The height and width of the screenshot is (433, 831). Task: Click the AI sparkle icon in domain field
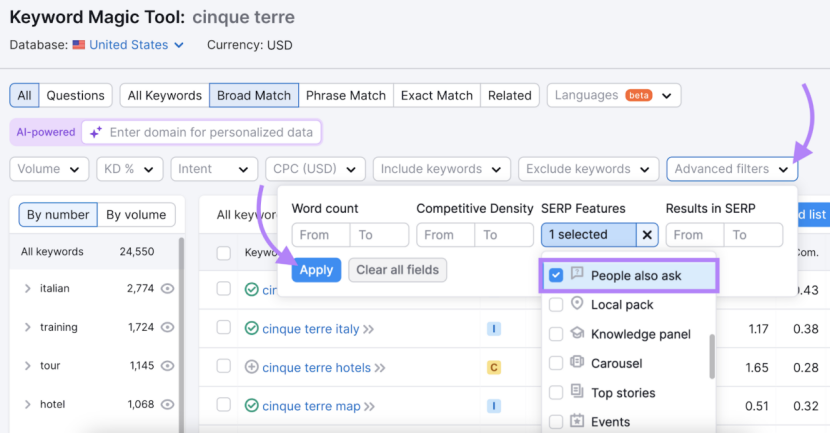(96, 132)
